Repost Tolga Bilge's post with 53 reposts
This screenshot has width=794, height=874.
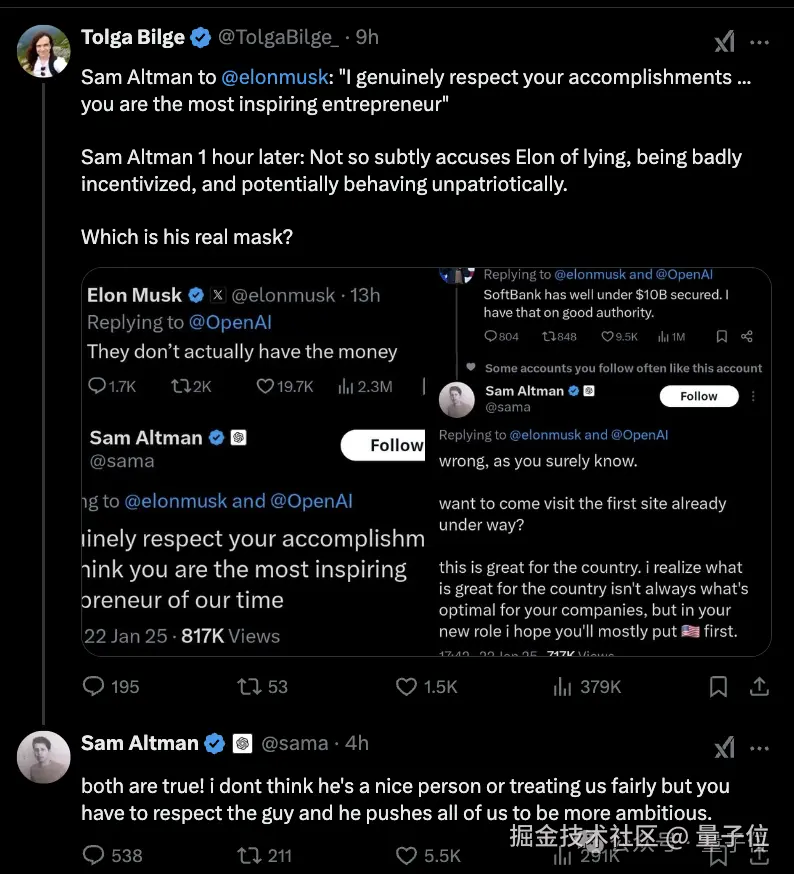click(x=248, y=686)
